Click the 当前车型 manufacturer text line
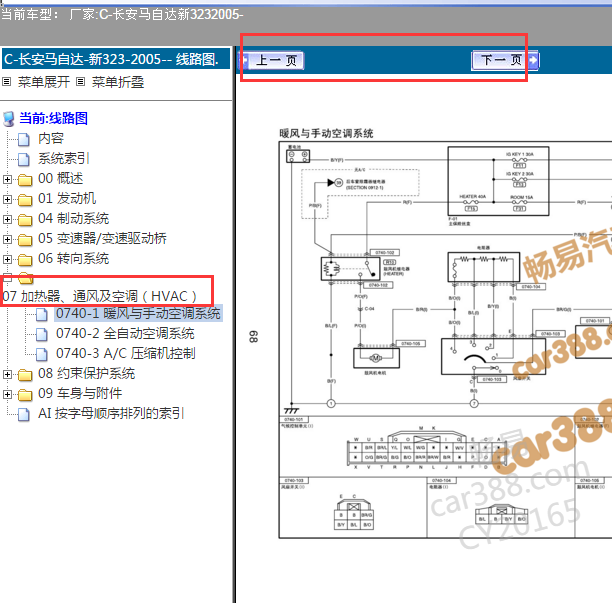Viewport: 612px width, 603px height. click(122, 14)
